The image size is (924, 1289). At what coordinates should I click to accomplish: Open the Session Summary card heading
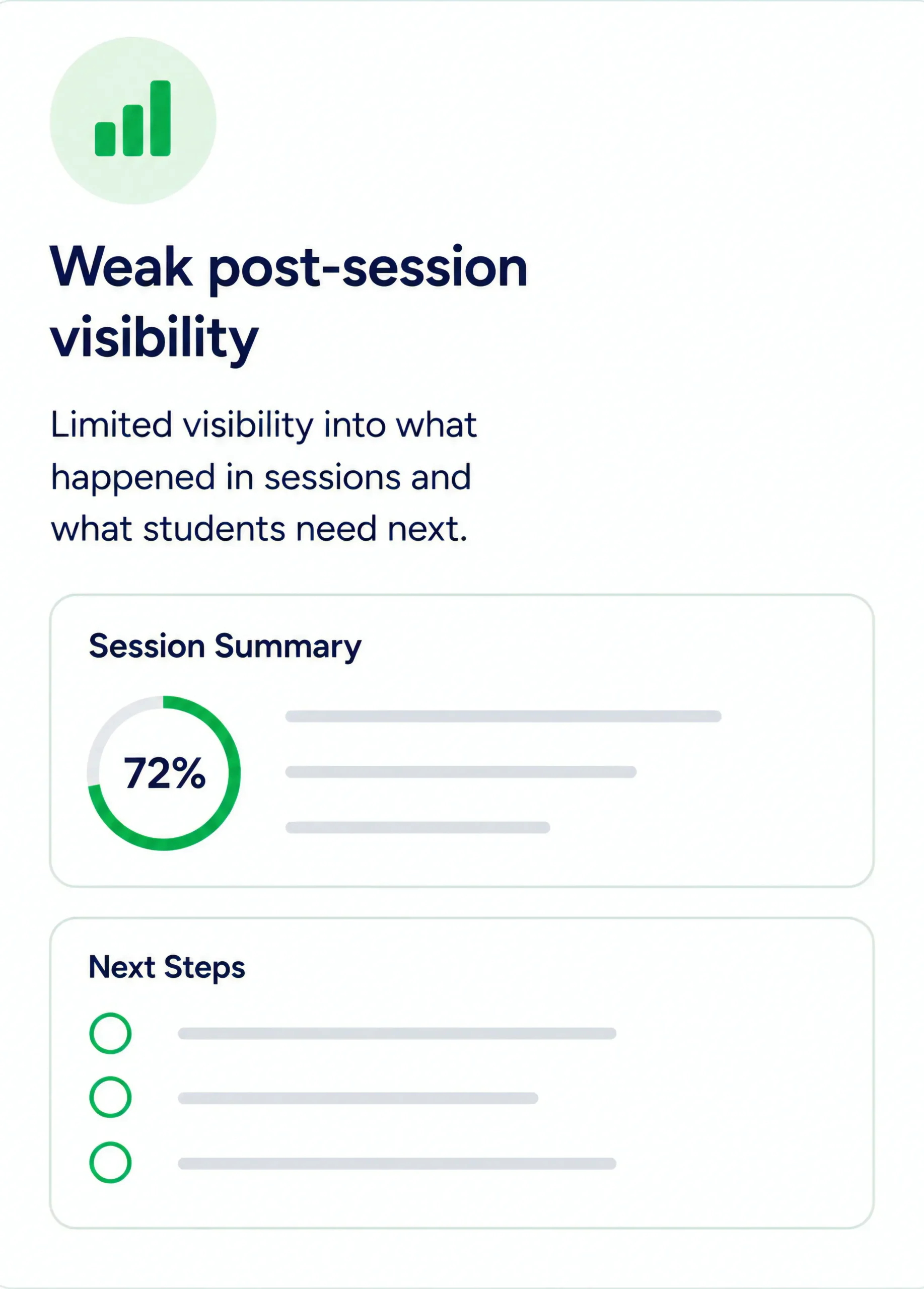click(225, 646)
